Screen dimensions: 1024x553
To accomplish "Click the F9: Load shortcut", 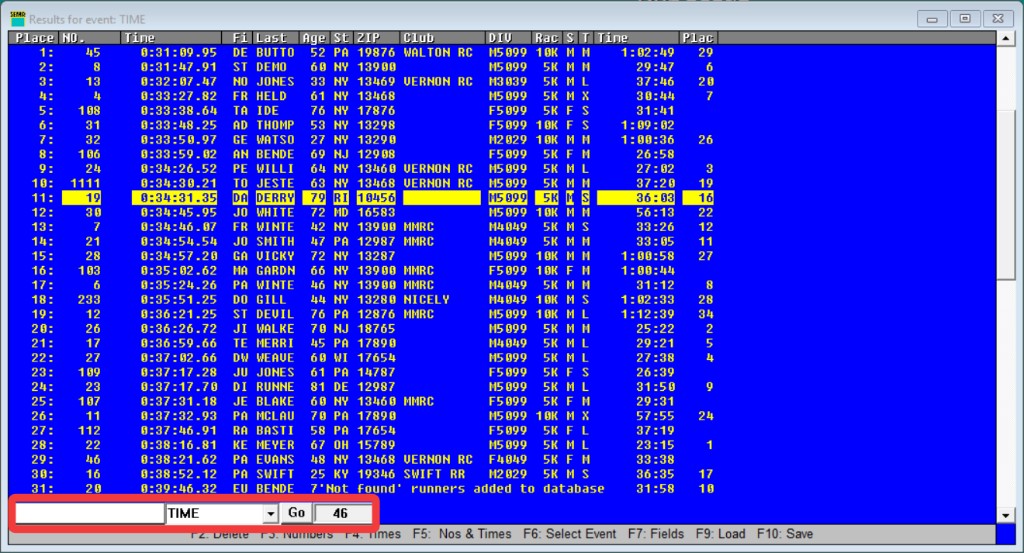I will pyautogui.click(x=720, y=534).
